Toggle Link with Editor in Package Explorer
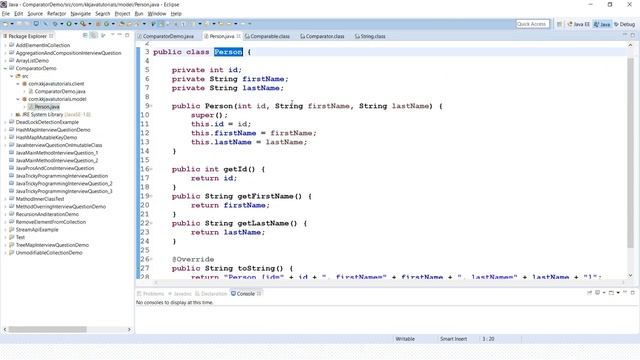The image size is (640, 360). click(94, 36)
